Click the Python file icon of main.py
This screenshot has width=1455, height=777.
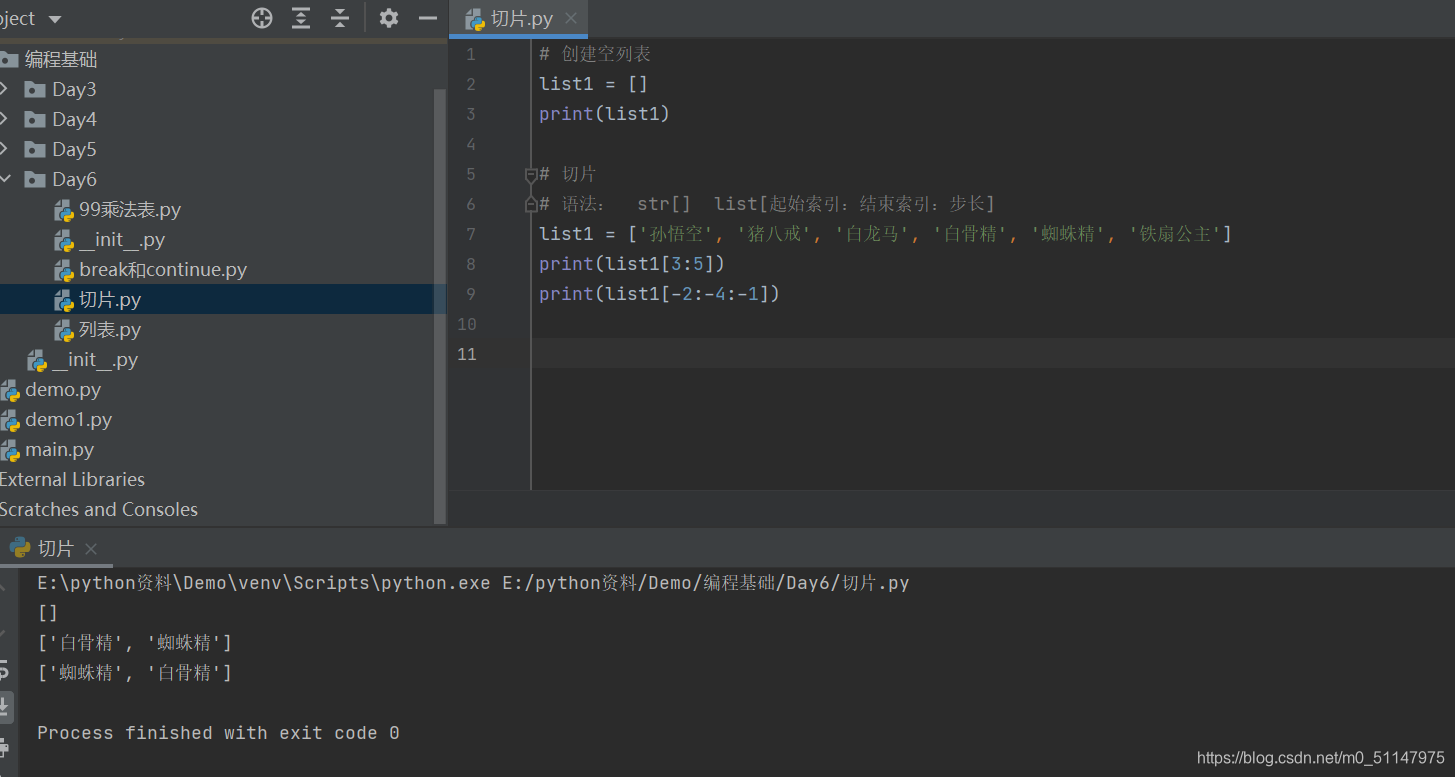(x=10, y=450)
